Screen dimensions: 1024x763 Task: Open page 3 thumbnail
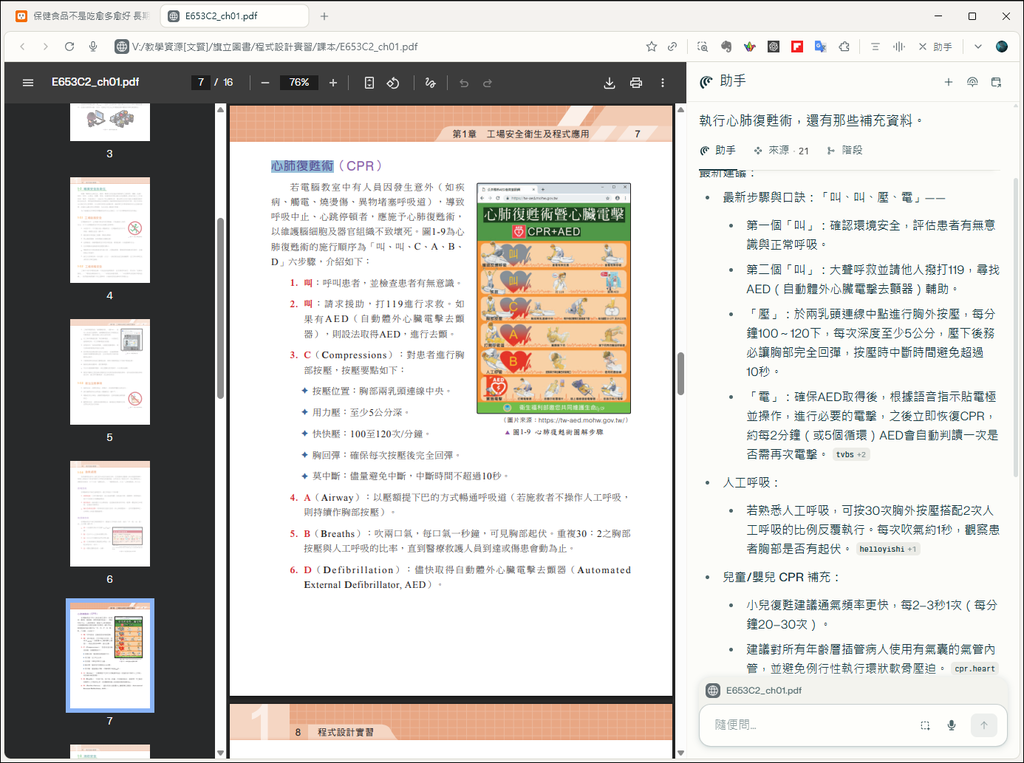tap(110, 122)
